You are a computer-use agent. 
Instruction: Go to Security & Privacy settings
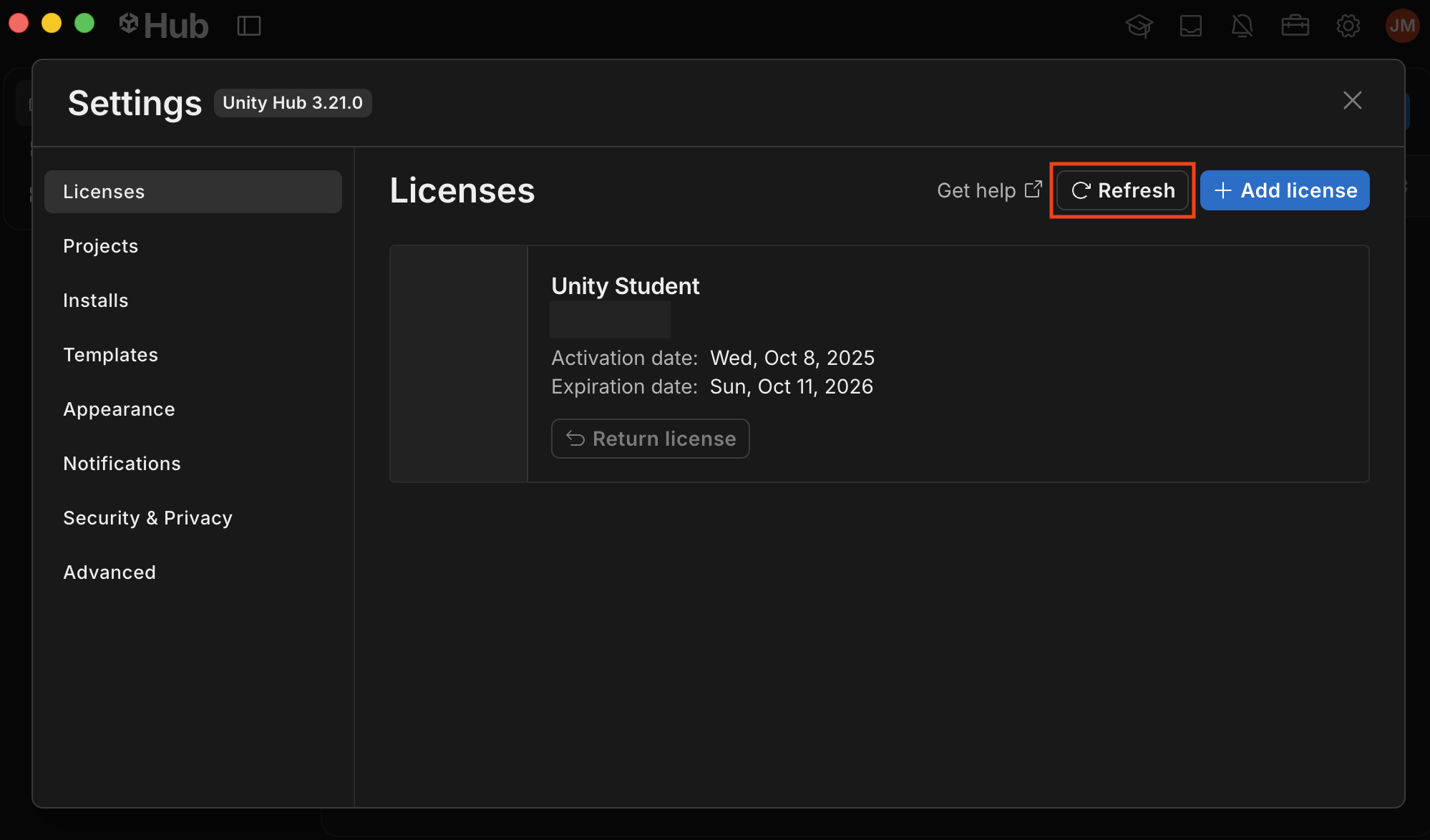tap(193, 518)
